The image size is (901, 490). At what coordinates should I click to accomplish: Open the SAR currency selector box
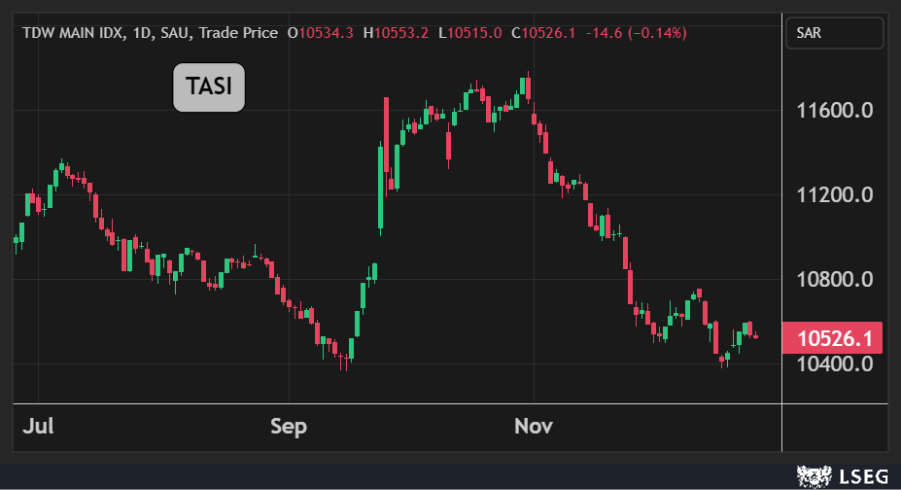pyautogui.click(x=833, y=33)
